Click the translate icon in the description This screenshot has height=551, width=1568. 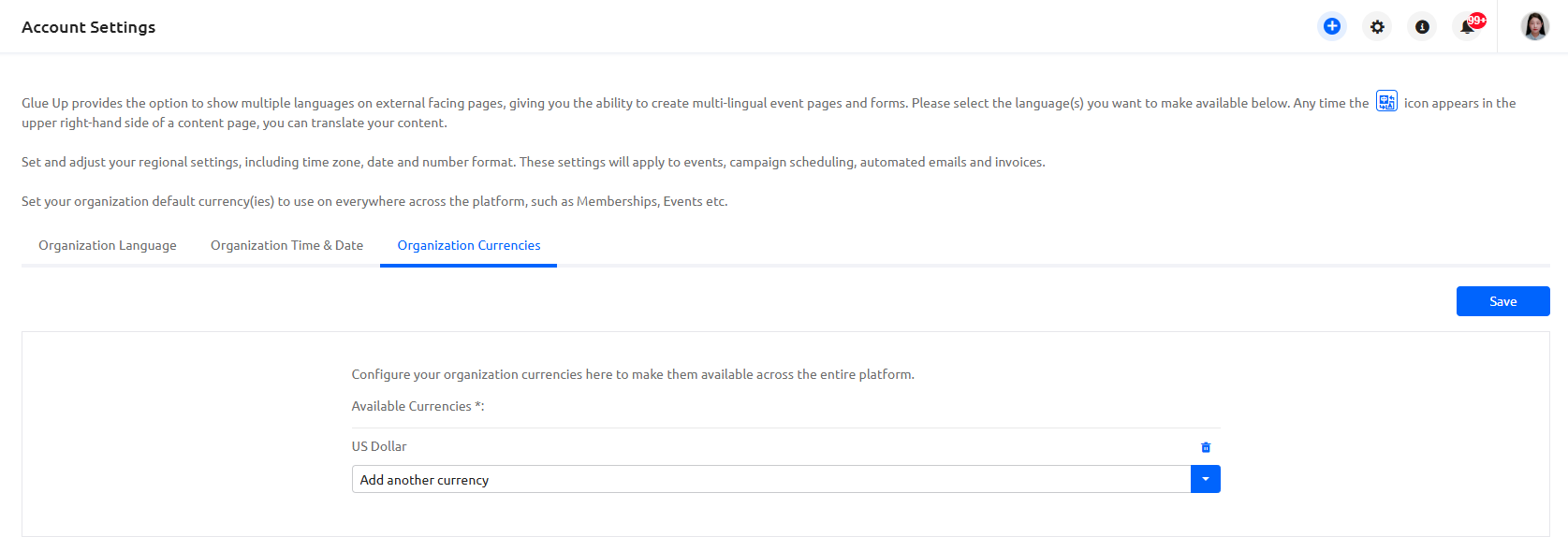tap(1386, 102)
